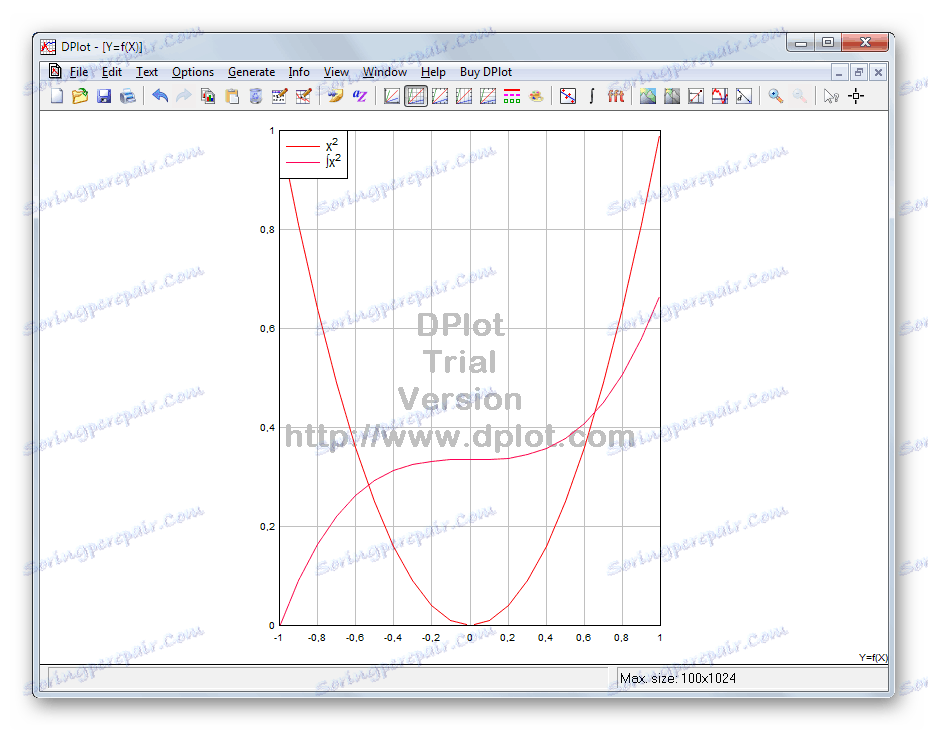
Task: Click the recycle bin erase icon
Action: (x=256, y=96)
